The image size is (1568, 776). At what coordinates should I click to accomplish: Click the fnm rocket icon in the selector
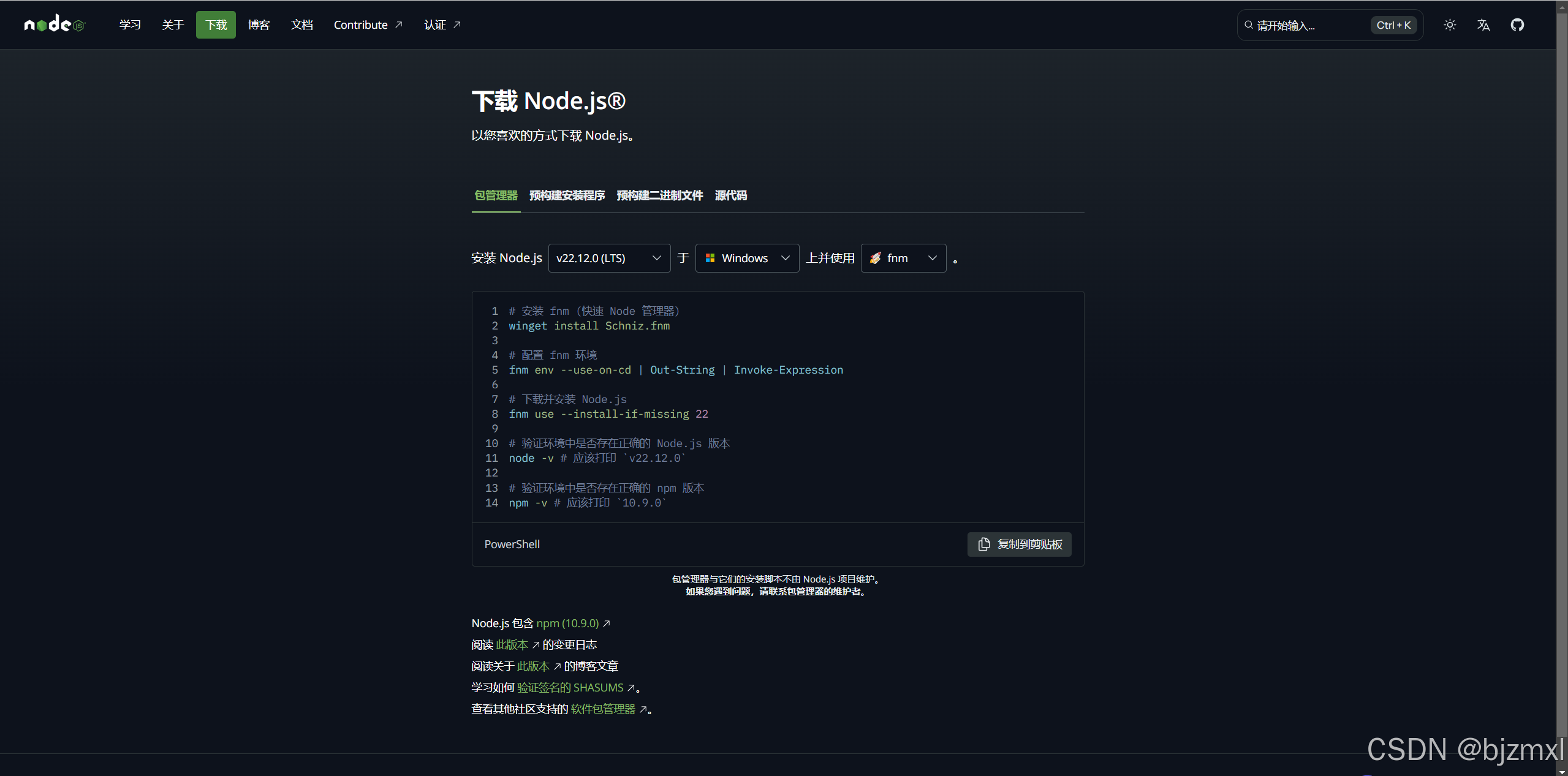point(875,258)
